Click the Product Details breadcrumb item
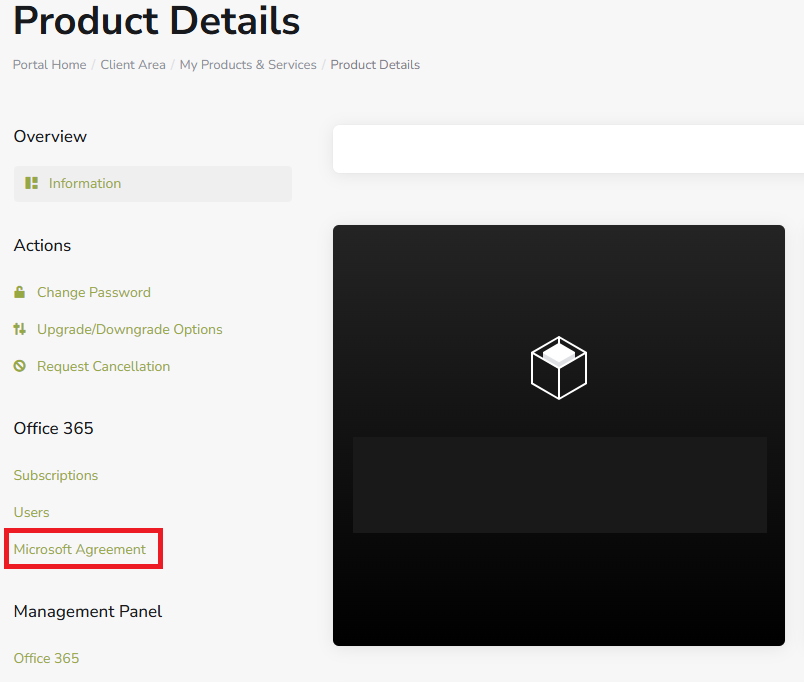804x682 pixels. (x=375, y=65)
